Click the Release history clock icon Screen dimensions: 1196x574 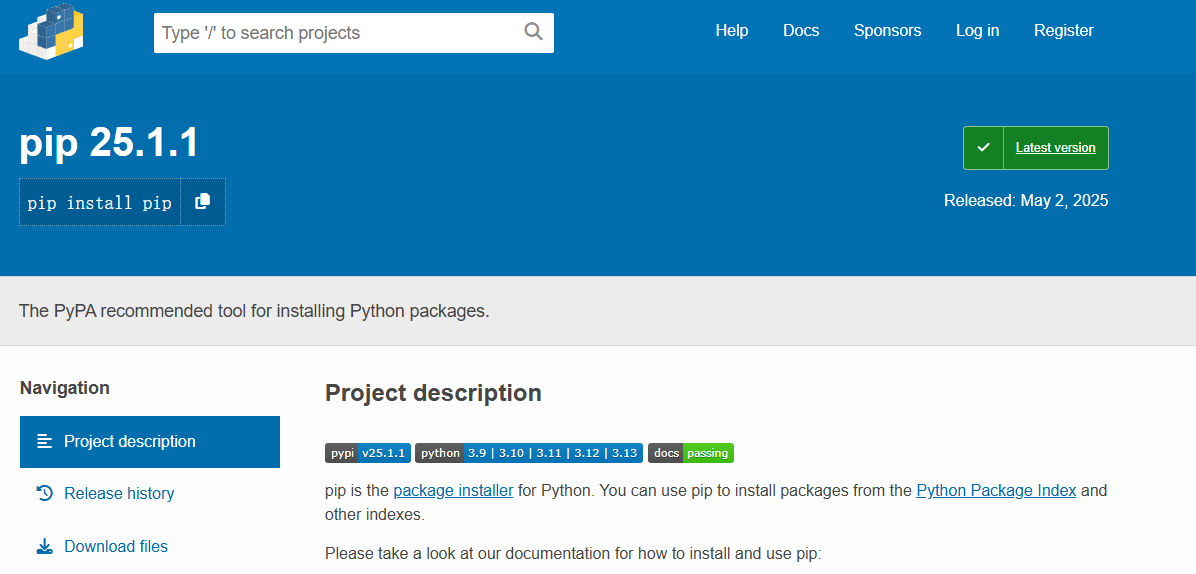[44, 493]
